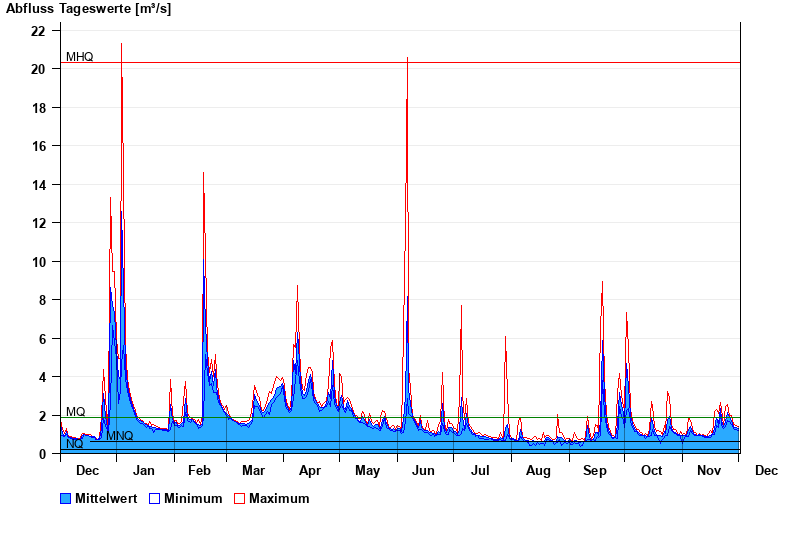Pick the Jan month label on x-axis
This screenshot has width=800, height=550.
click(144, 471)
